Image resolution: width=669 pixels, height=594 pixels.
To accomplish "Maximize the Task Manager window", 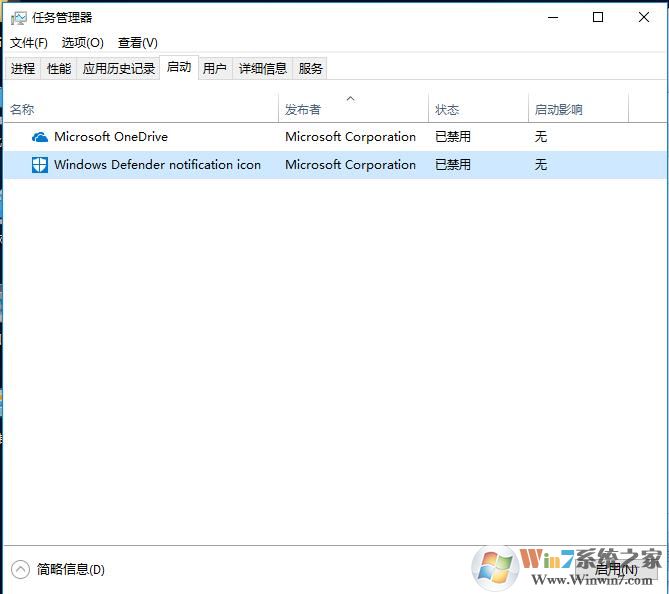I will tap(598, 17).
